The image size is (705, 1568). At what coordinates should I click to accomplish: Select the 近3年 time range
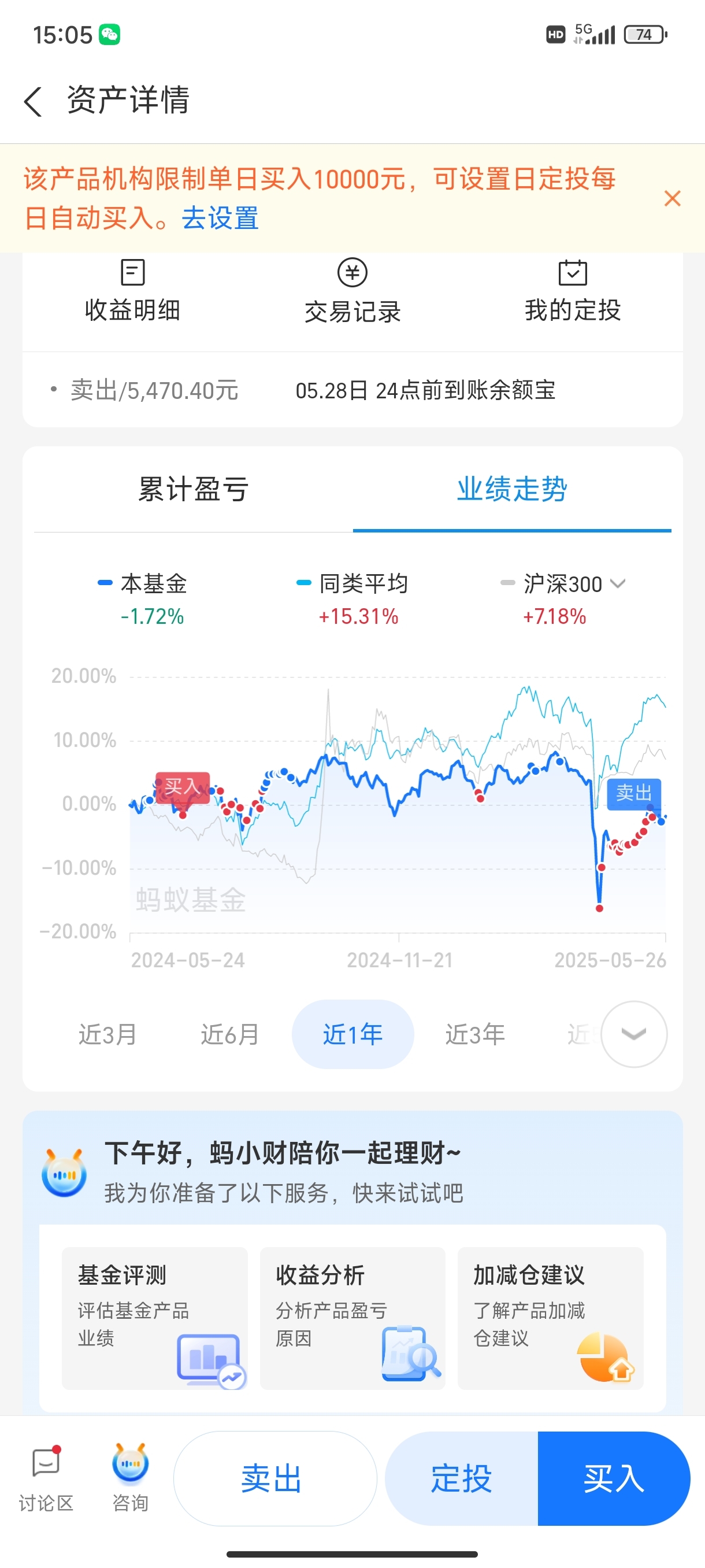tap(474, 1034)
